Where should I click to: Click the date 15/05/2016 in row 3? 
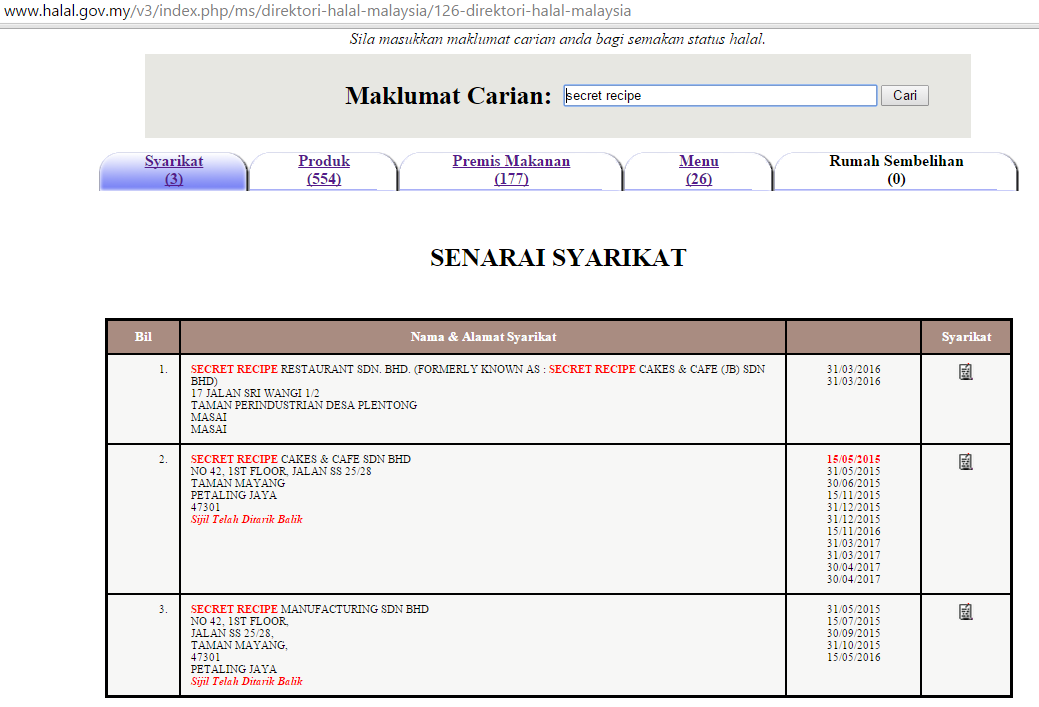[853, 657]
